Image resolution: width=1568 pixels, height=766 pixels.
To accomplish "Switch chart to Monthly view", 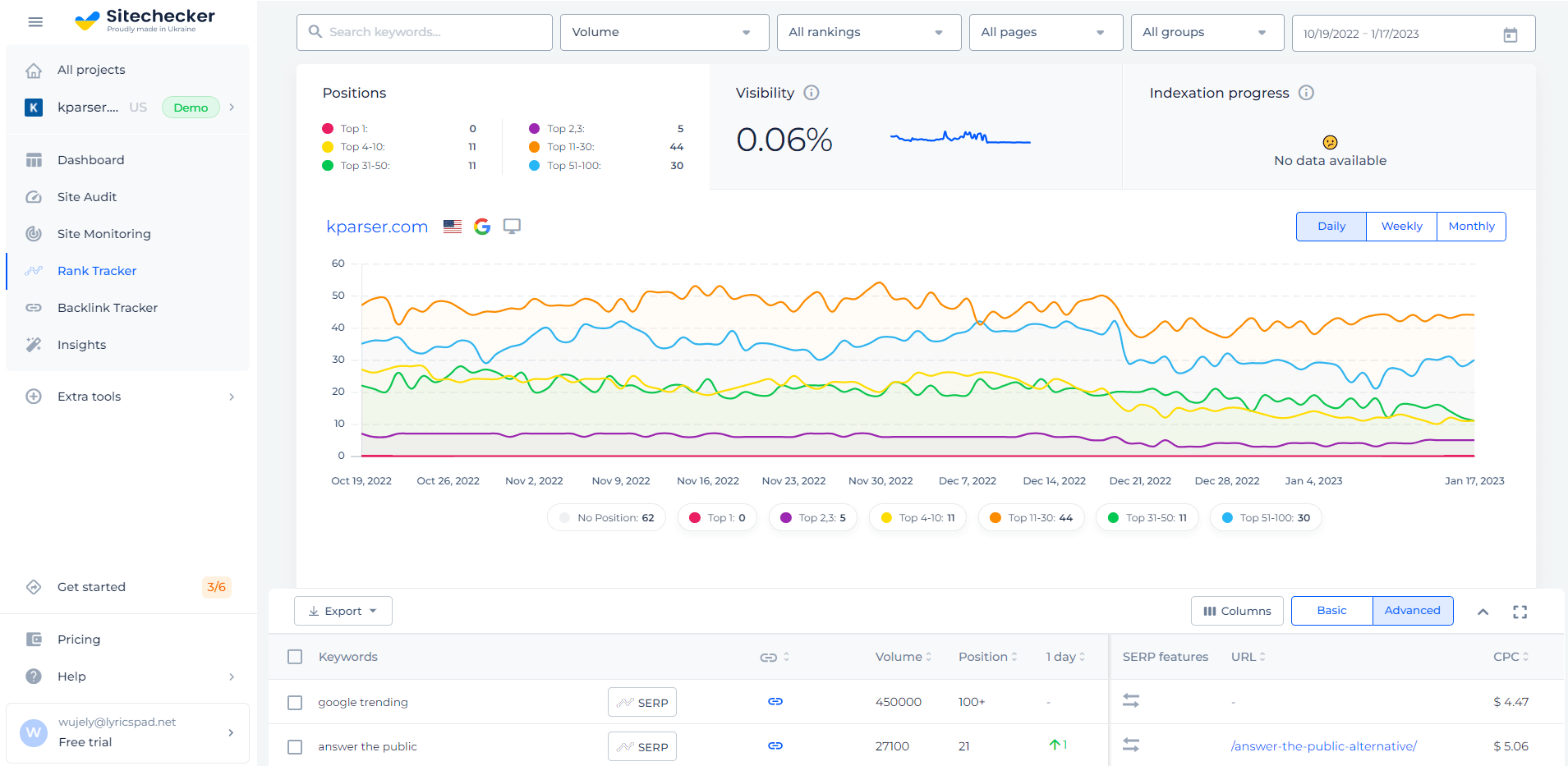I will [1471, 227].
